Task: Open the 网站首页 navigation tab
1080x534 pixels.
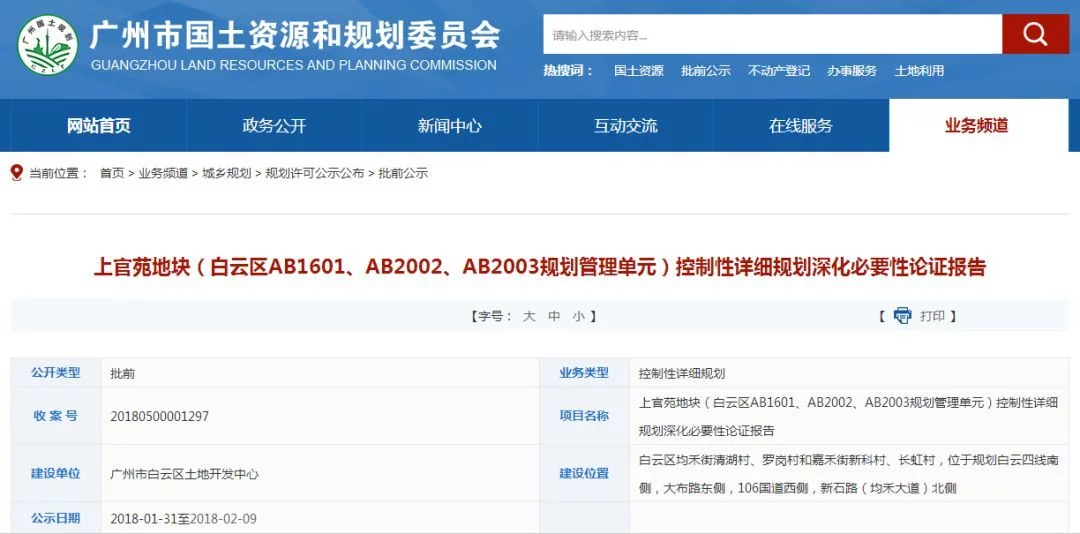Action: pos(98,125)
